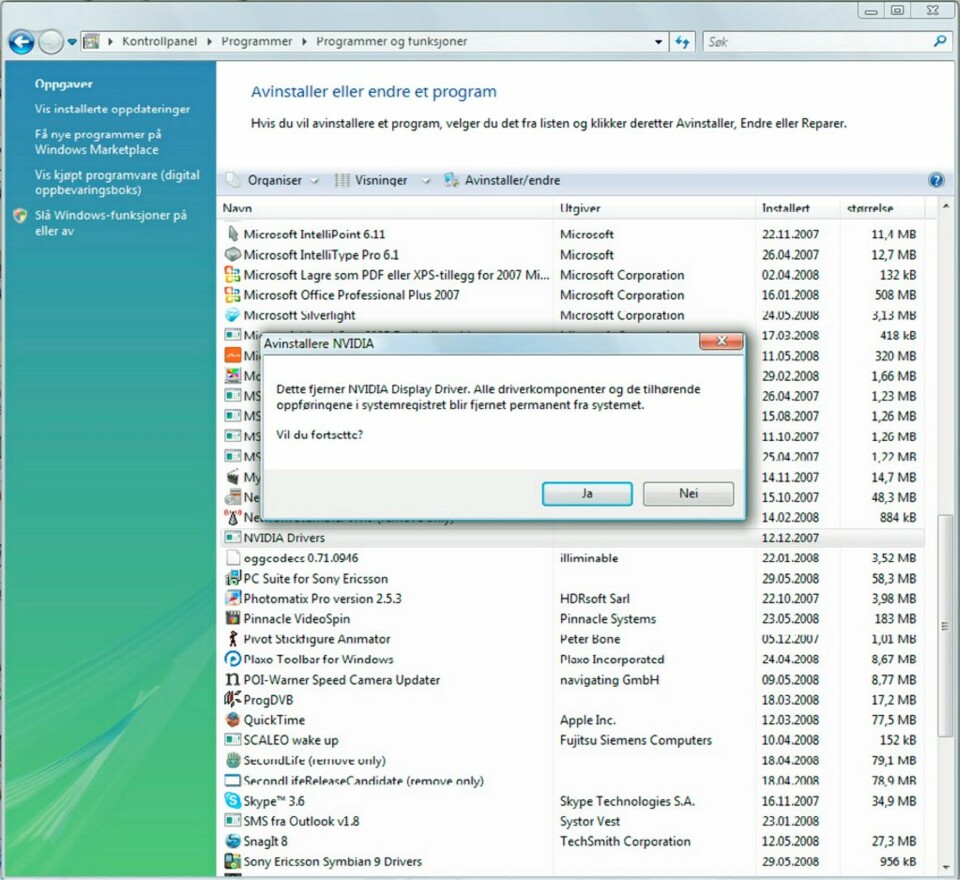Click the forward navigation arrow
The width and height of the screenshot is (960, 880).
51,42
